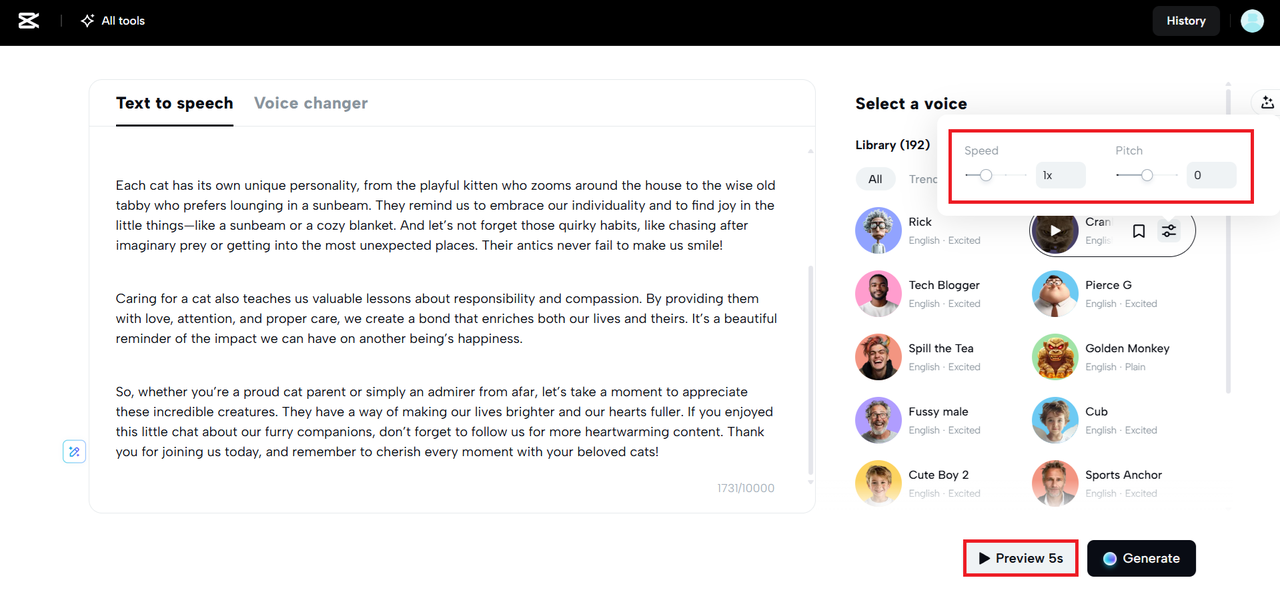Select the All voice filter chip
Viewport: 1280px width, 598px height.
875,179
